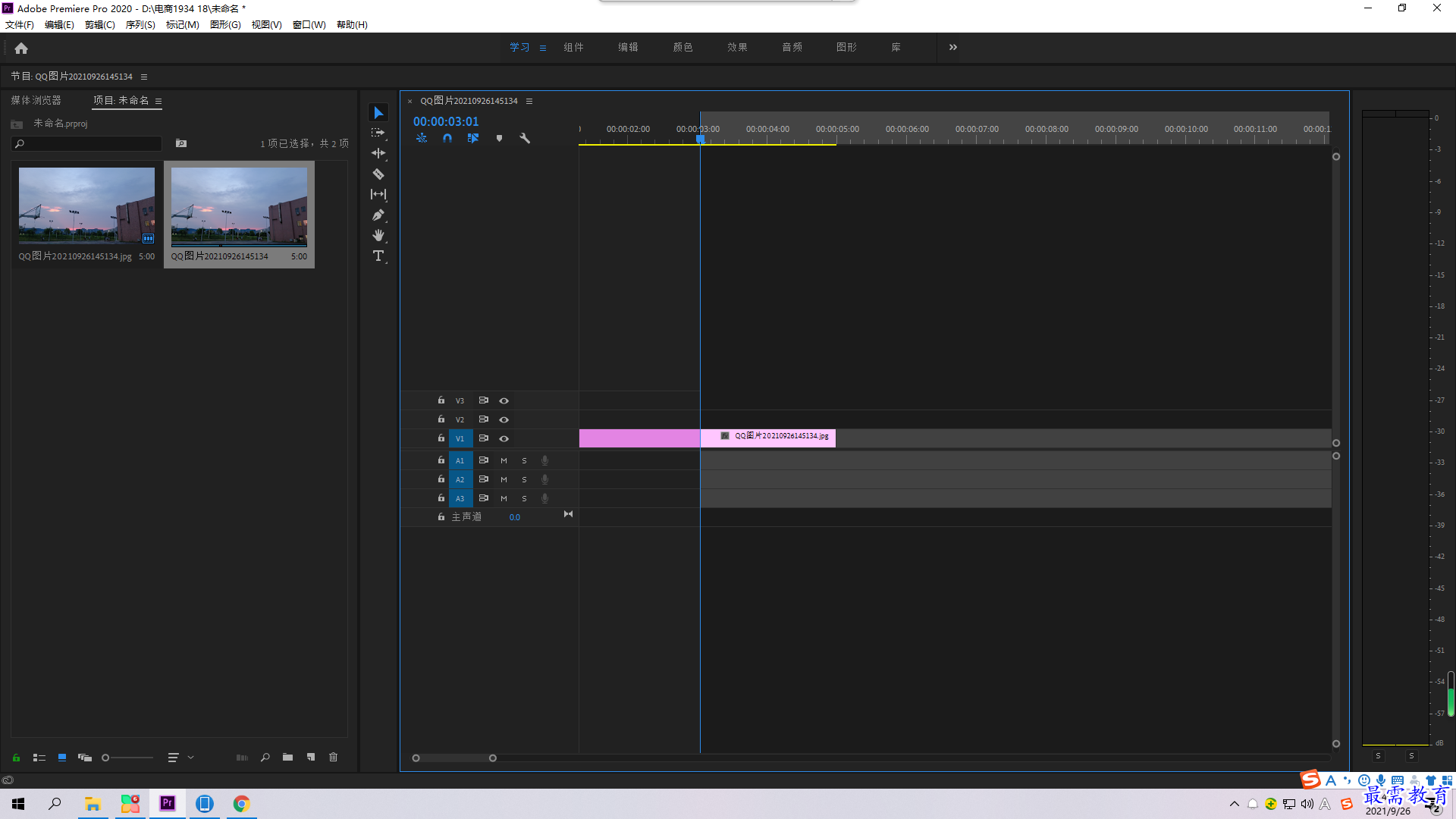Add a marker in the timeline
Image resolution: width=1456 pixels, height=819 pixels.
coord(499,138)
